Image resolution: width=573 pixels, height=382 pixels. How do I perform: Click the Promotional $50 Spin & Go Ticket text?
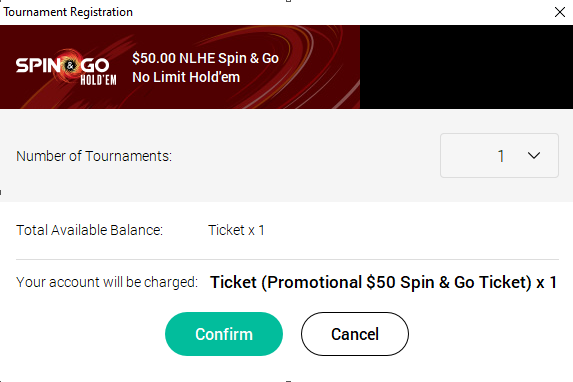coord(396,282)
